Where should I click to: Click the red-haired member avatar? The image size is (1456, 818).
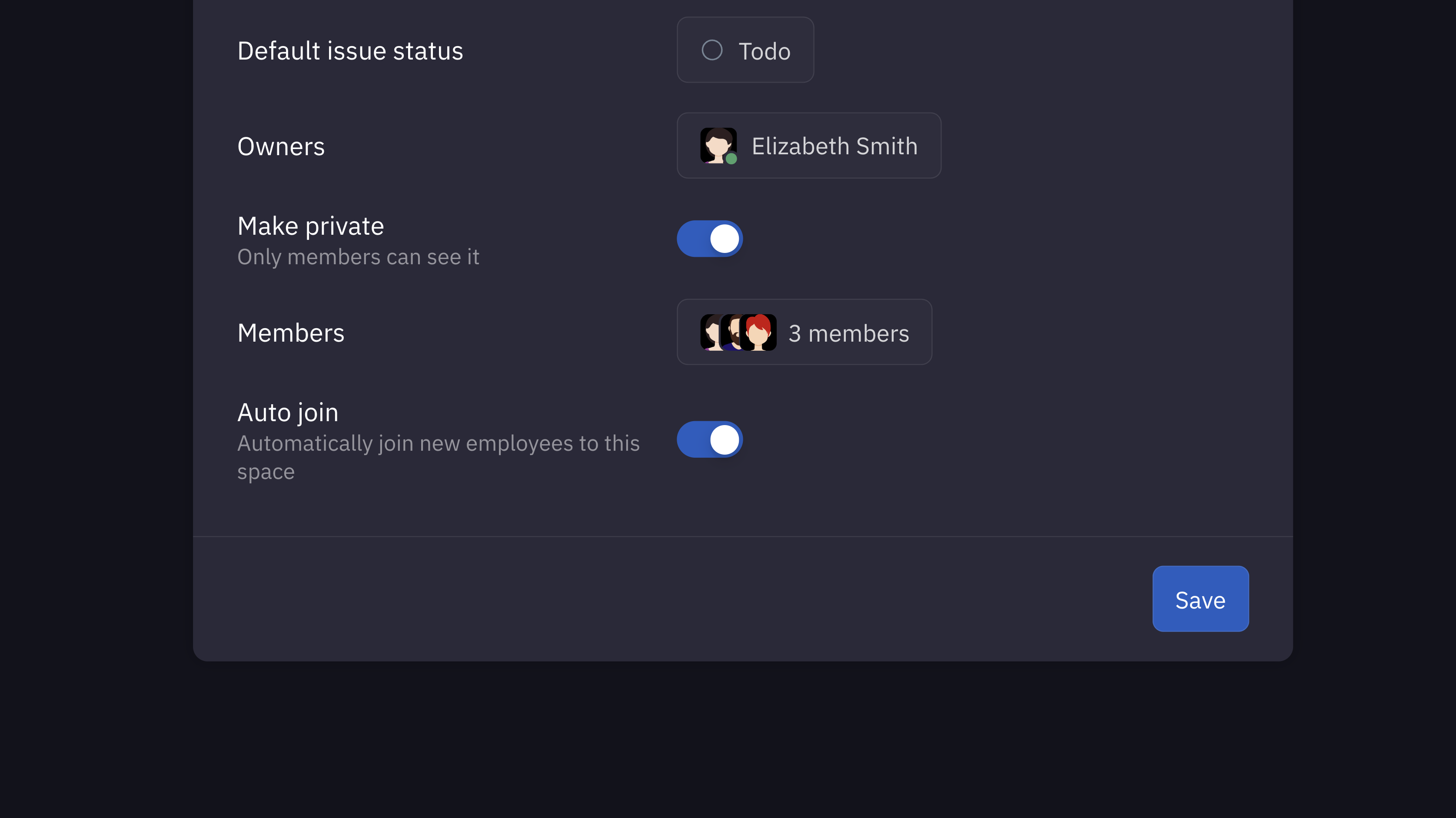pyautogui.click(x=758, y=333)
